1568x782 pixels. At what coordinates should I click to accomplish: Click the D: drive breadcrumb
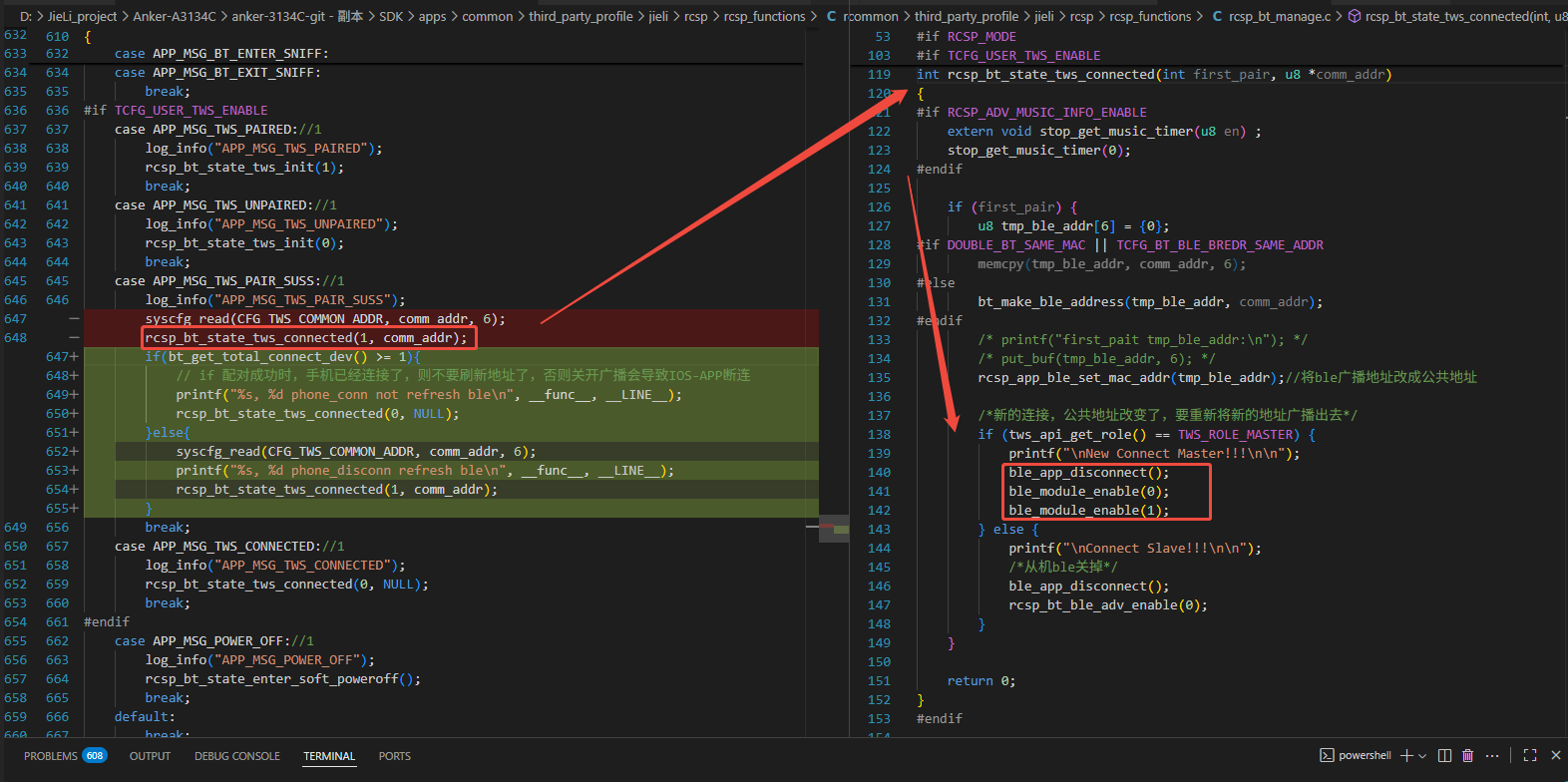click(26, 17)
